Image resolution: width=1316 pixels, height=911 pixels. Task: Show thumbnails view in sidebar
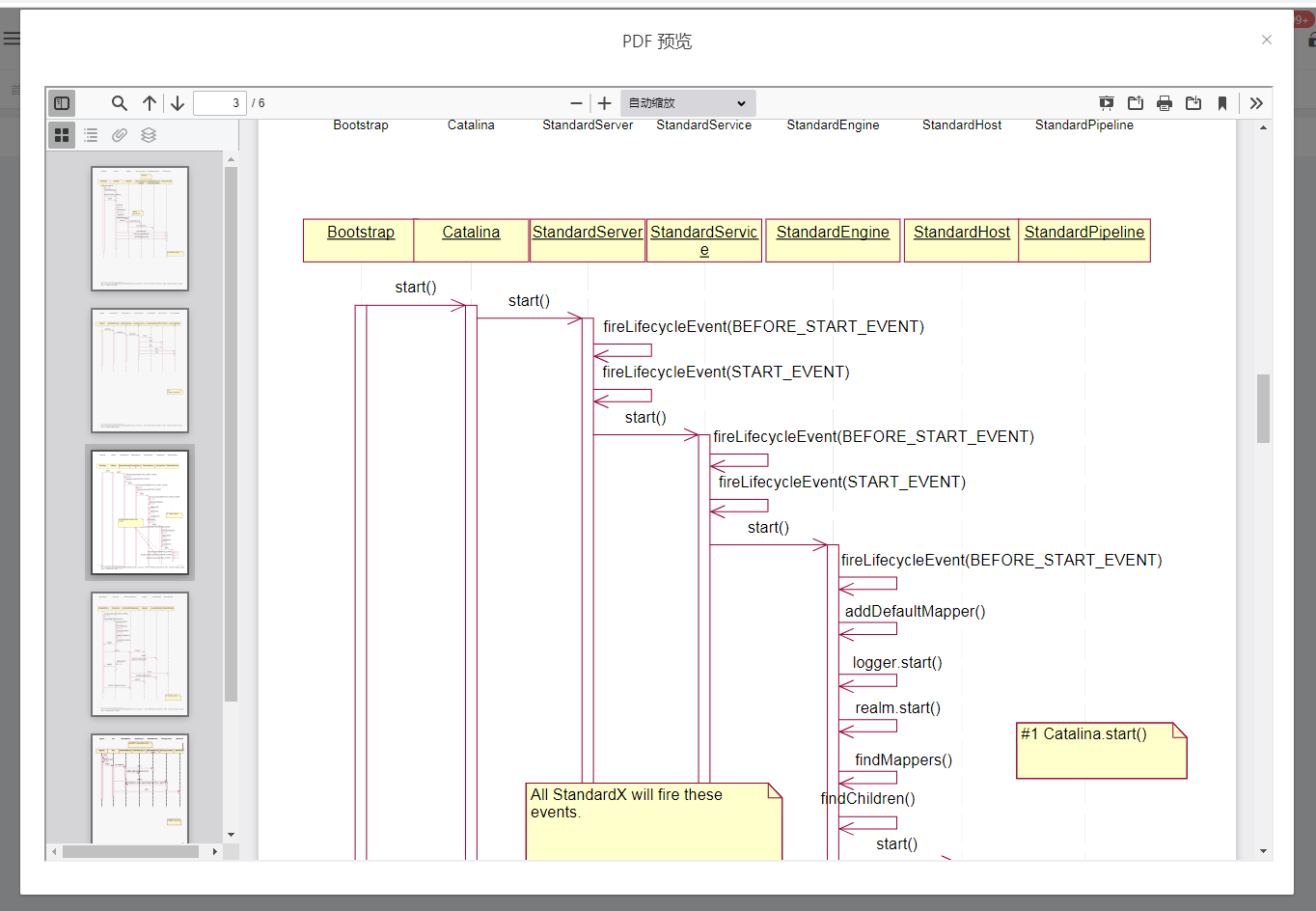[62, 135]
